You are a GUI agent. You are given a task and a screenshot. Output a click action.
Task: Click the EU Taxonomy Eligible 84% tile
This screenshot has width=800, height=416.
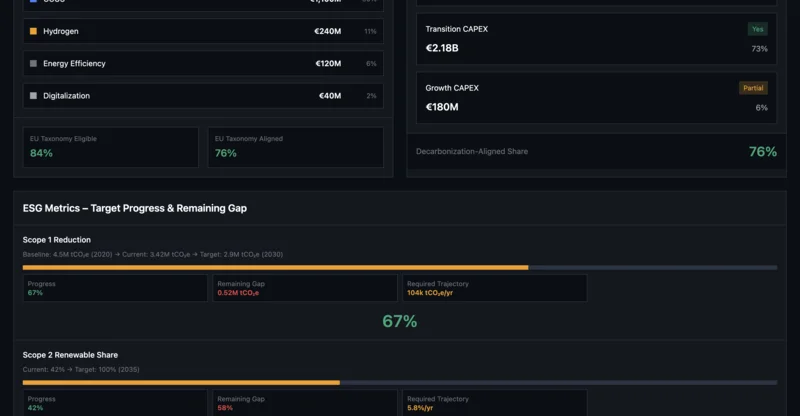point(111,147)
